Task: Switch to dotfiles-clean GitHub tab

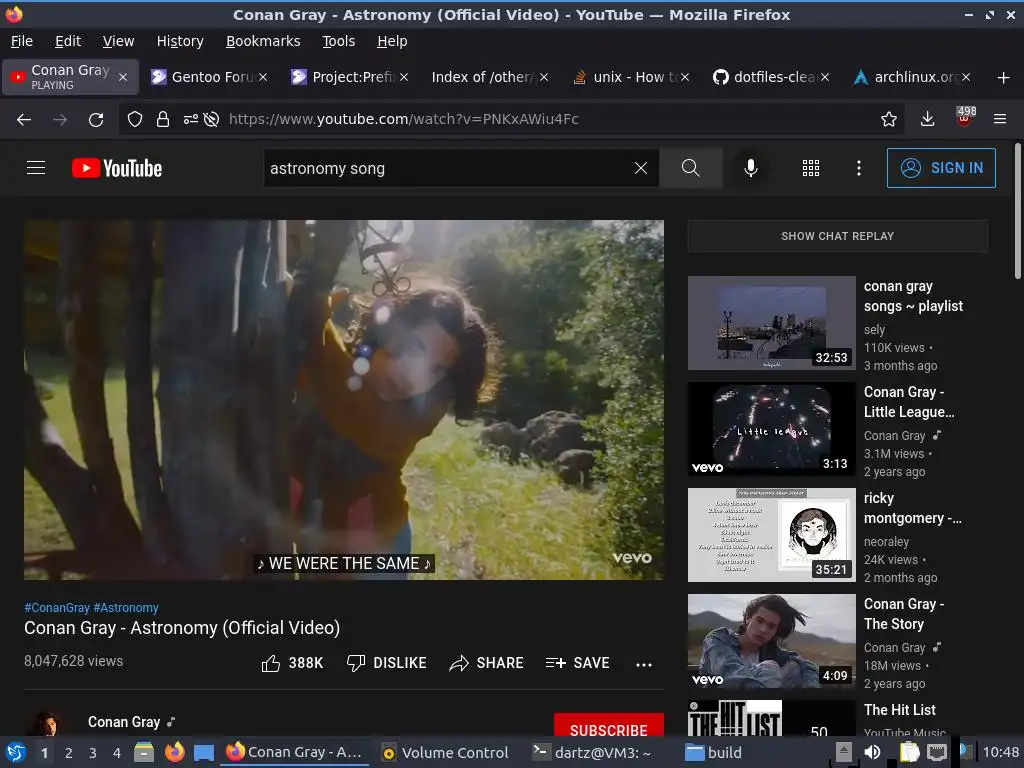Action: [769, 77]
